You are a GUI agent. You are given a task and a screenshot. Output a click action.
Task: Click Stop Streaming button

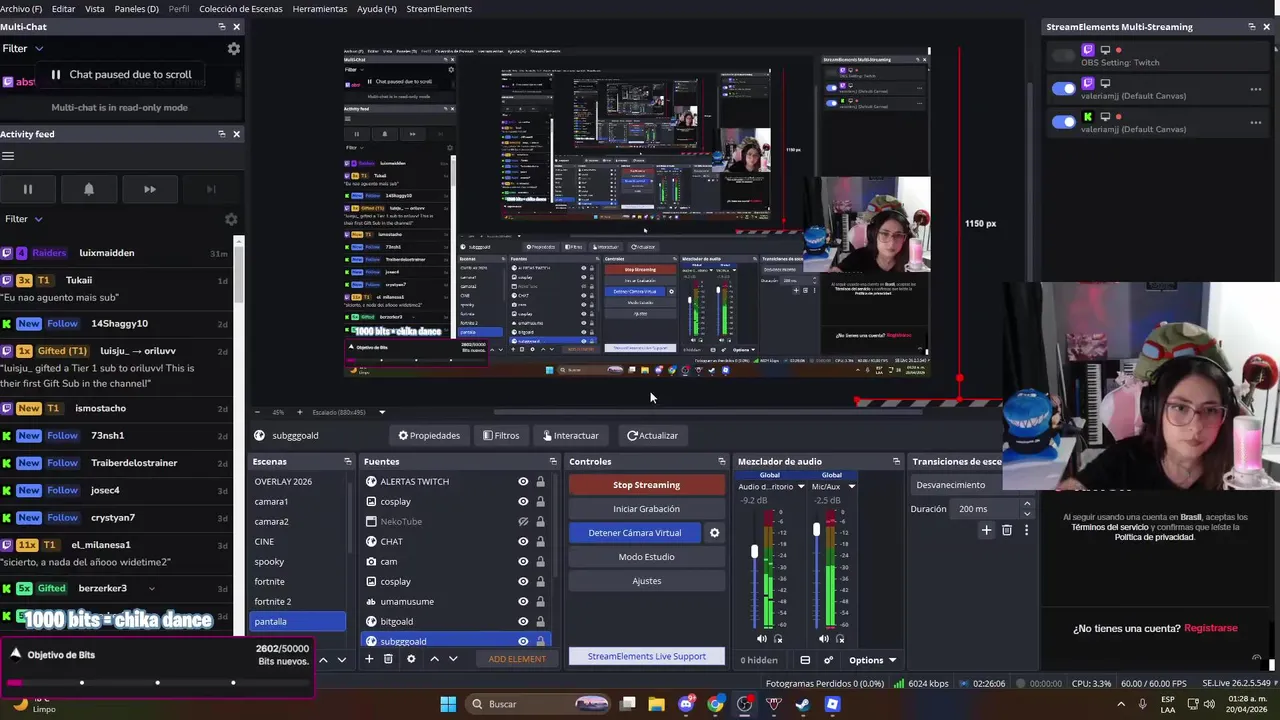646,485
